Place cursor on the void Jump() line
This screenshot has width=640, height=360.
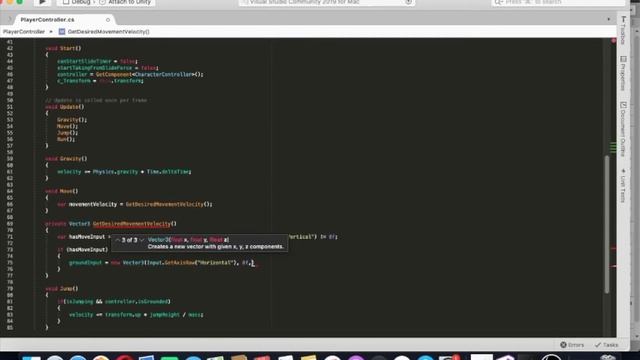[x=62, y=289]
